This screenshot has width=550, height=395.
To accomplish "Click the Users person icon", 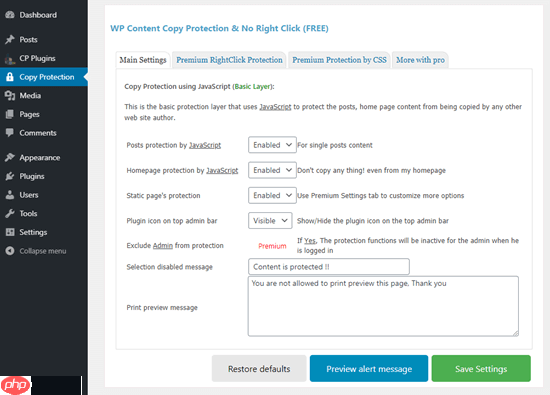I will click(x=10, y=195).
